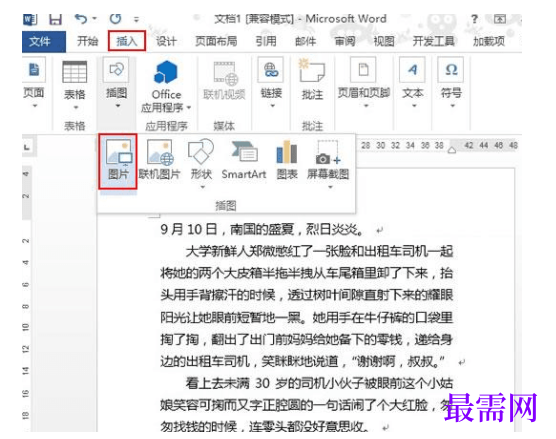
Task: Open the 引用 (References) tab
Action: pyautogui.click(x=266, y=41)
